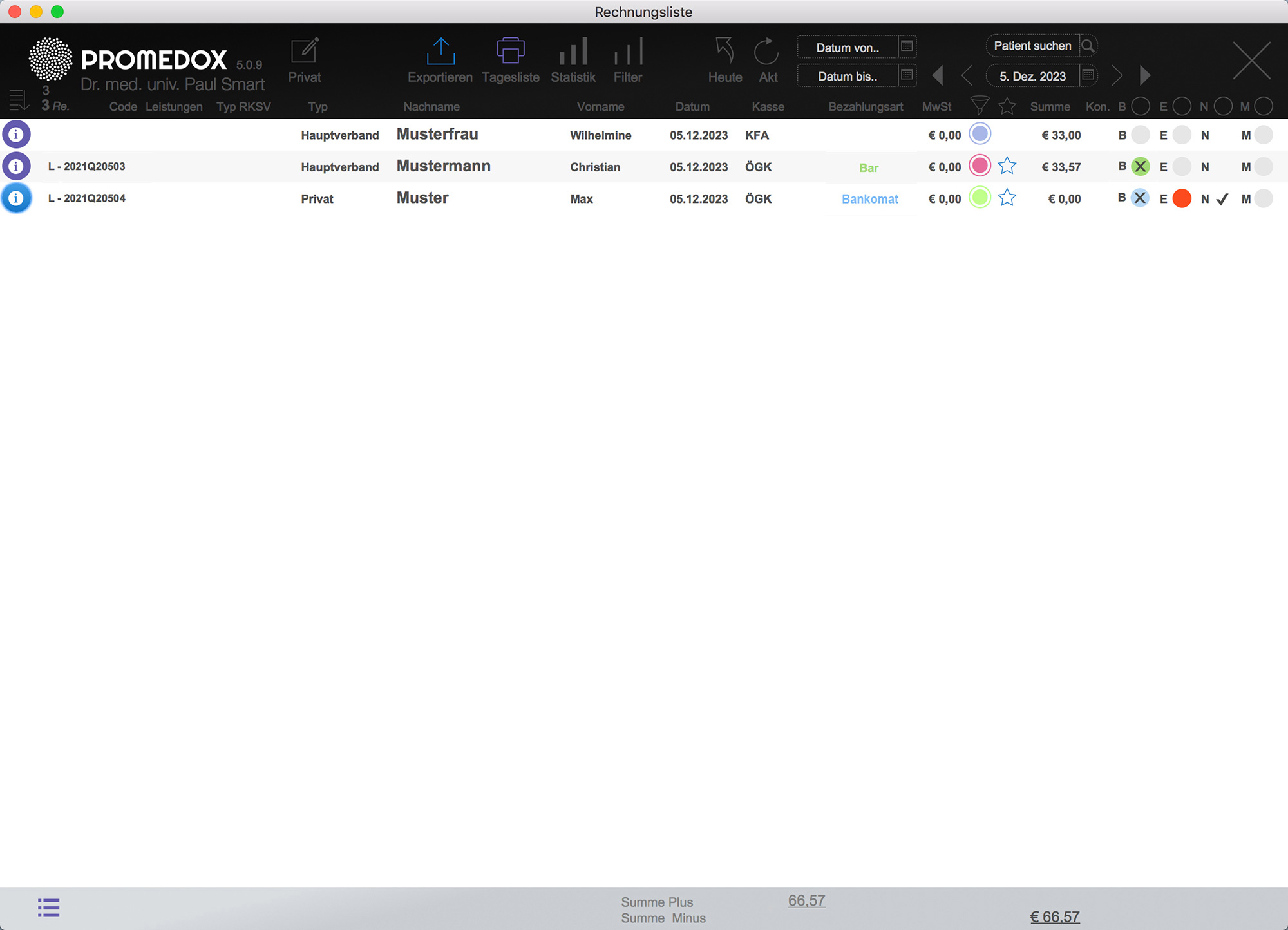Sort by Kasse column header
This screenshot has width=1288, height=930.
click(768, 107)
